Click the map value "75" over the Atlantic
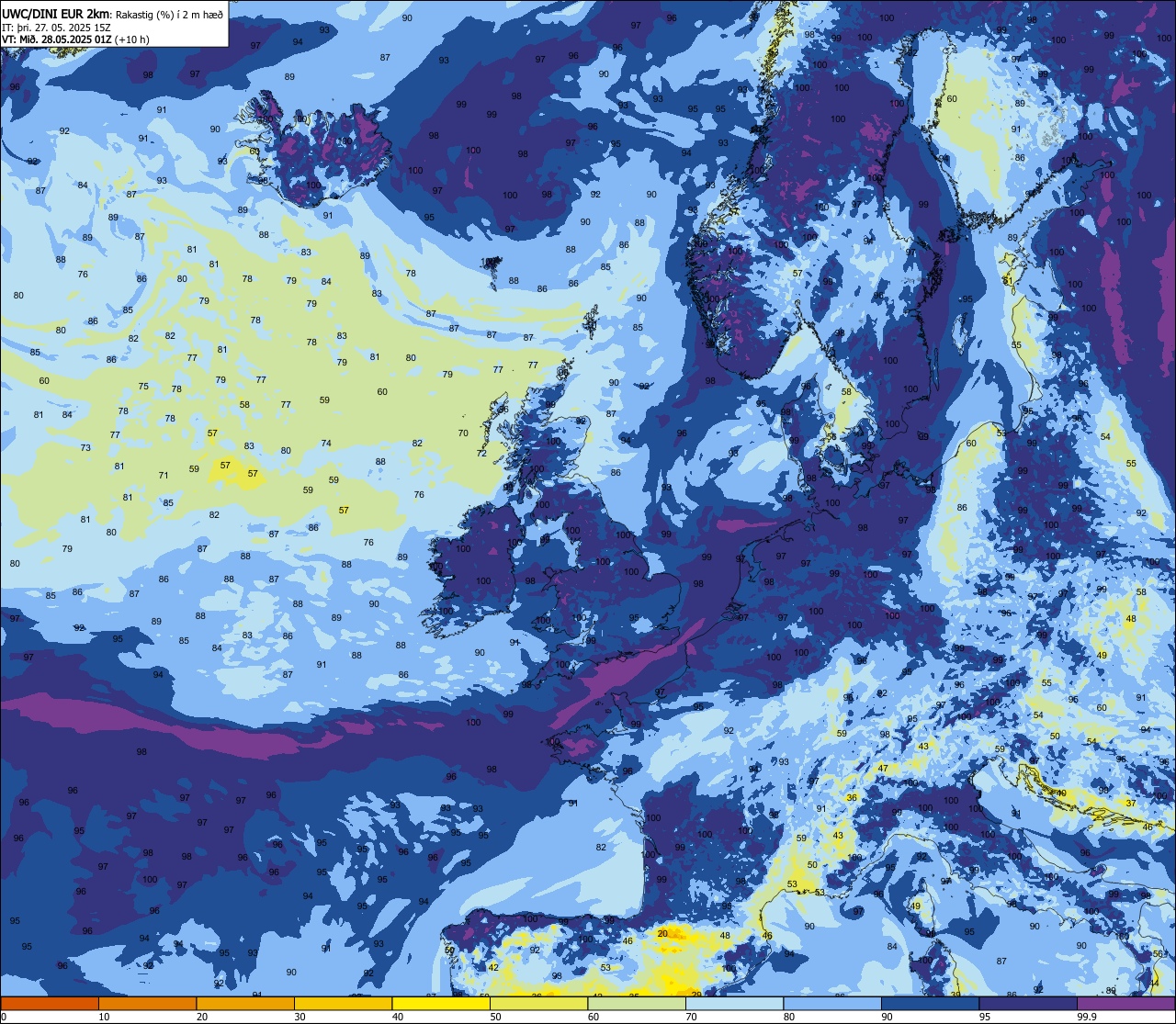 (143, 386)
